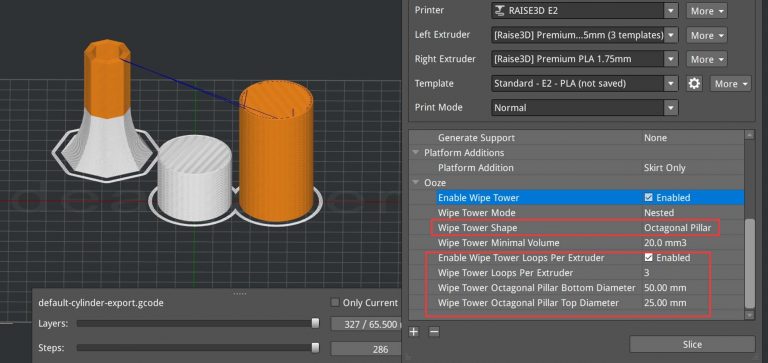The height and width of the screenshot is (363, 768).
Task: Check the Only Current checkbox
Action: click(x=335, y=303)
